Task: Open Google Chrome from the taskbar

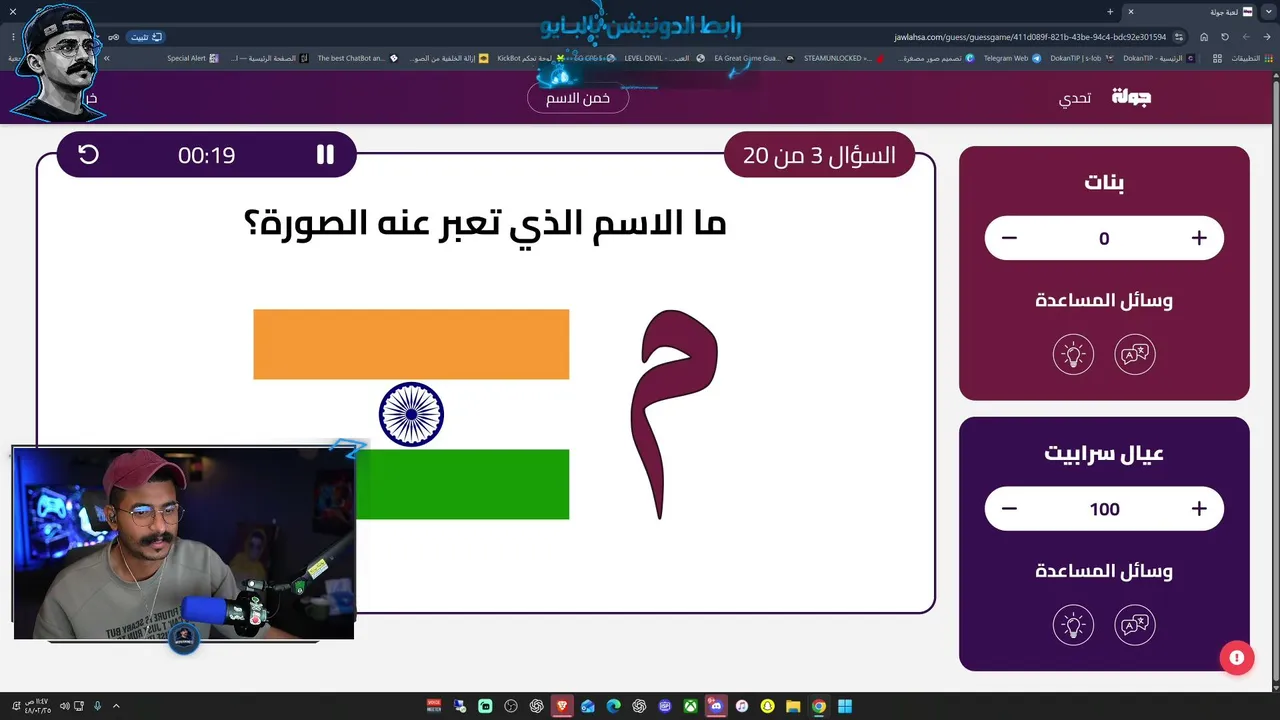Action: point(819,706)
